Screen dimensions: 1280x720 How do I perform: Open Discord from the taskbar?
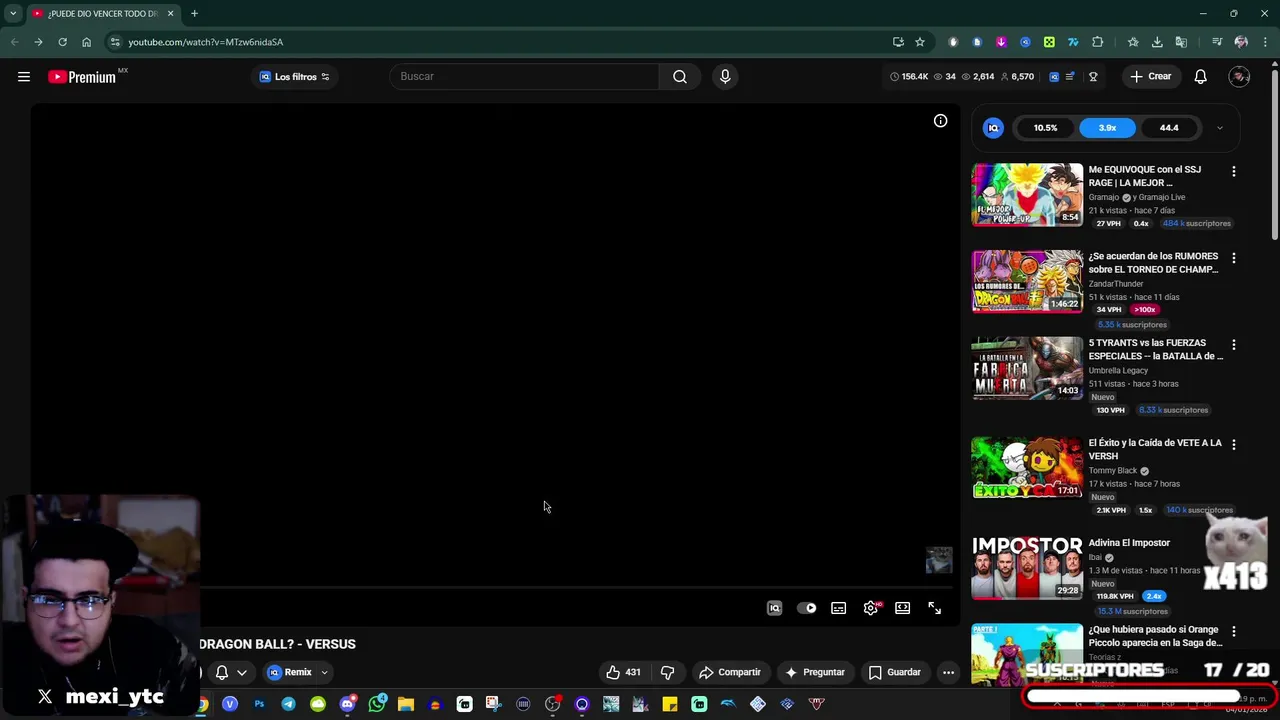[347, 704]
